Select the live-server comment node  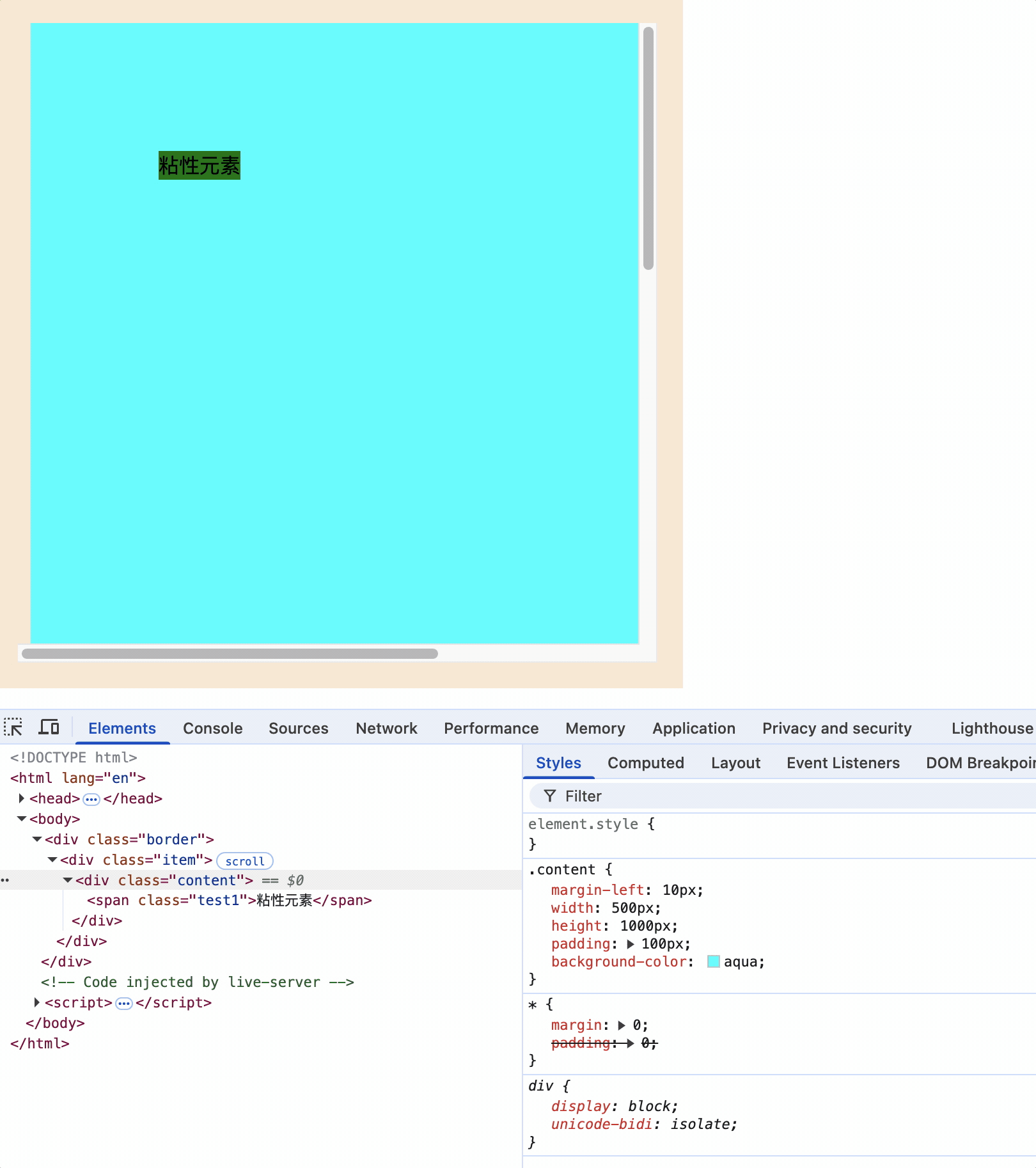pyautogui.click(x=198, y=982)
